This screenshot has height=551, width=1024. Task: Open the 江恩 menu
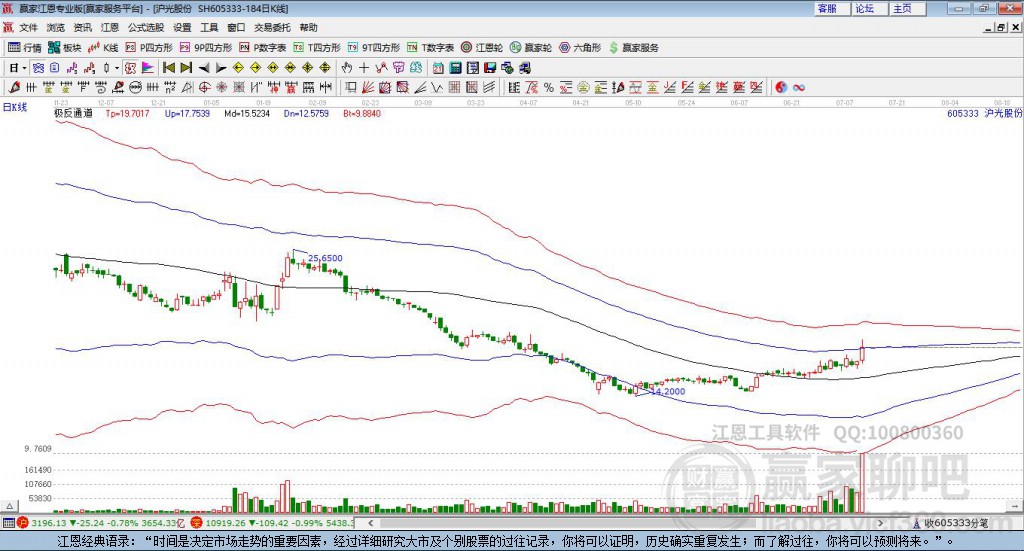pos(110,27)
